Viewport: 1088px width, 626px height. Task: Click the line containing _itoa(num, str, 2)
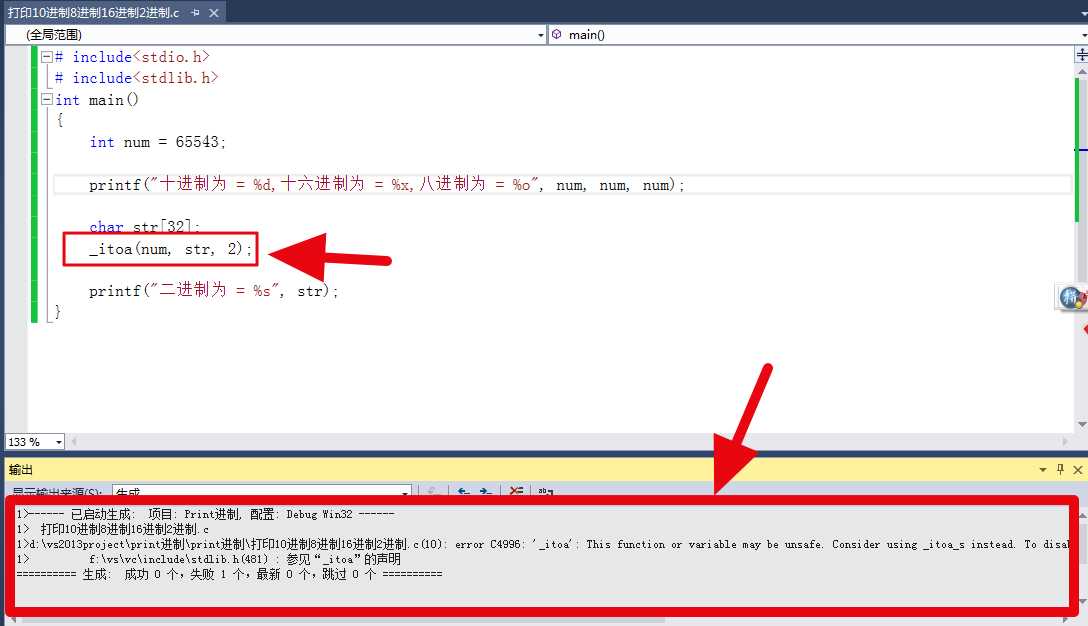pyautogui.click(x=162, y=248)
